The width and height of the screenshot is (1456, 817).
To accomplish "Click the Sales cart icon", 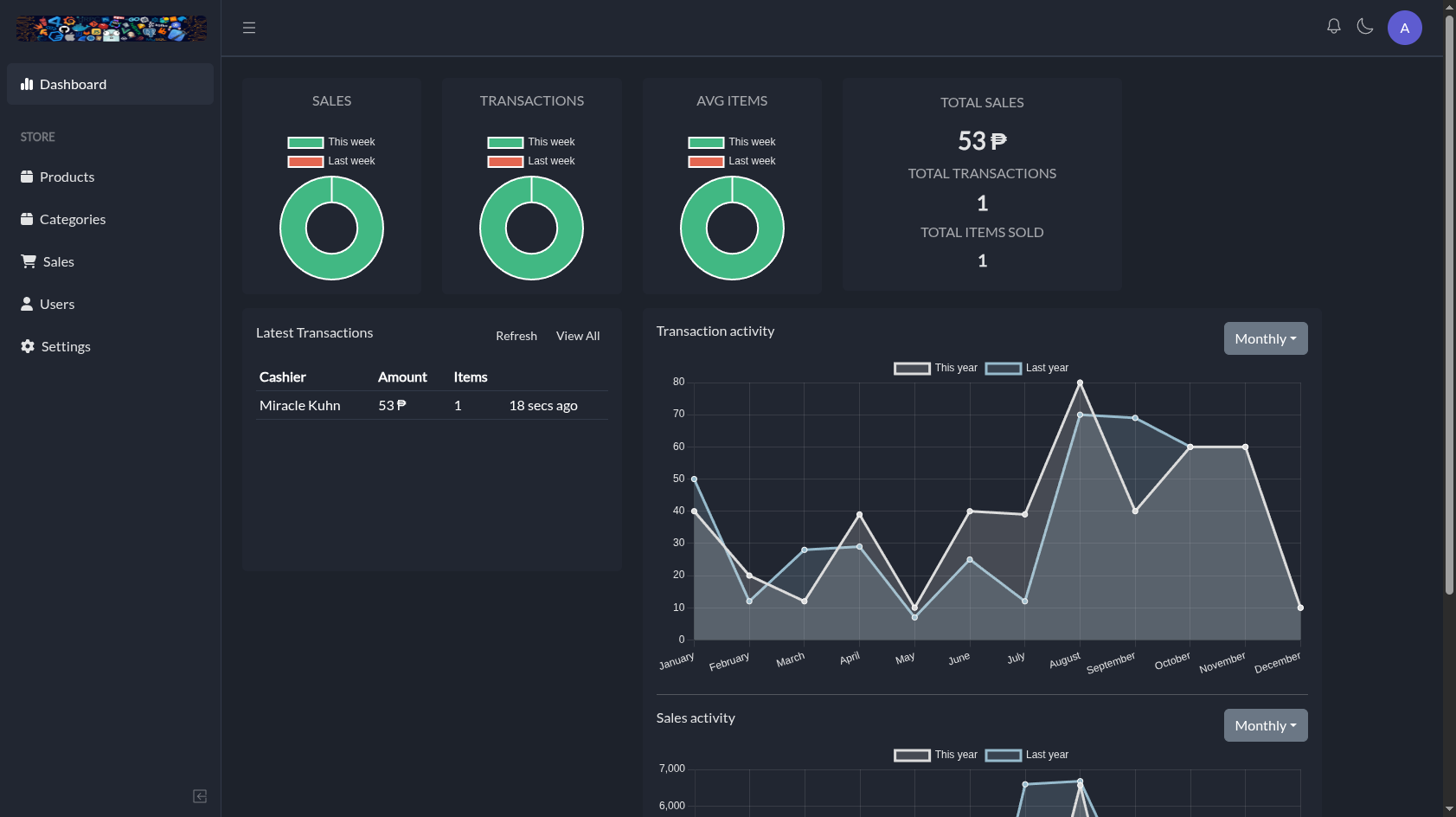I will click(29, 261).
